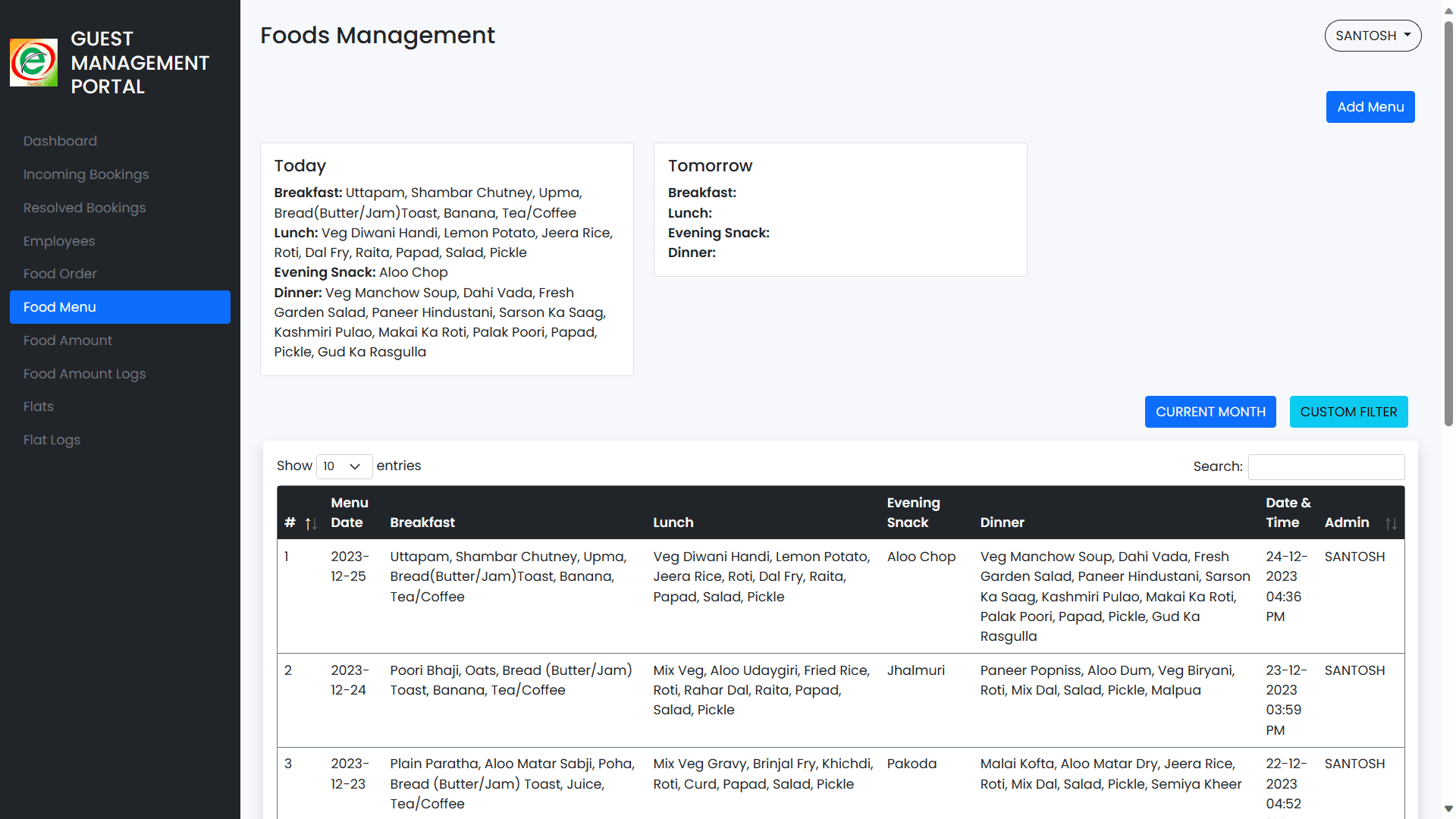Viewport: 1456px width, 819px height.
Task: Open the Employees section
Action: [59, 241]
